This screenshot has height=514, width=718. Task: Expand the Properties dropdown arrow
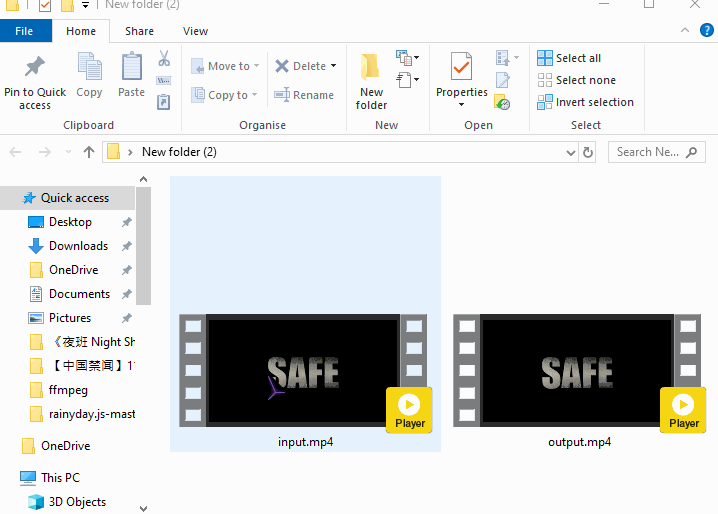[x=461, y=104]
